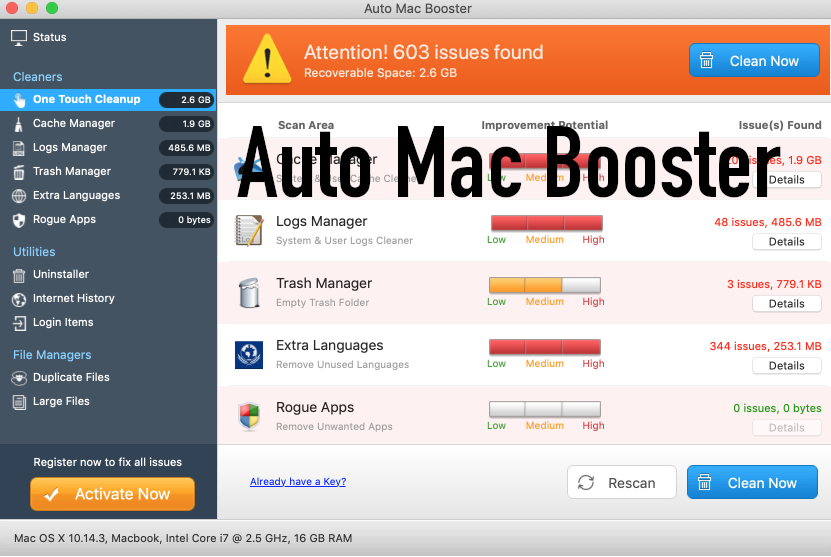Viewport: 831px width, 557px height.
Task: Click the Trash Manager improvement potential bar
Action: 545,285
